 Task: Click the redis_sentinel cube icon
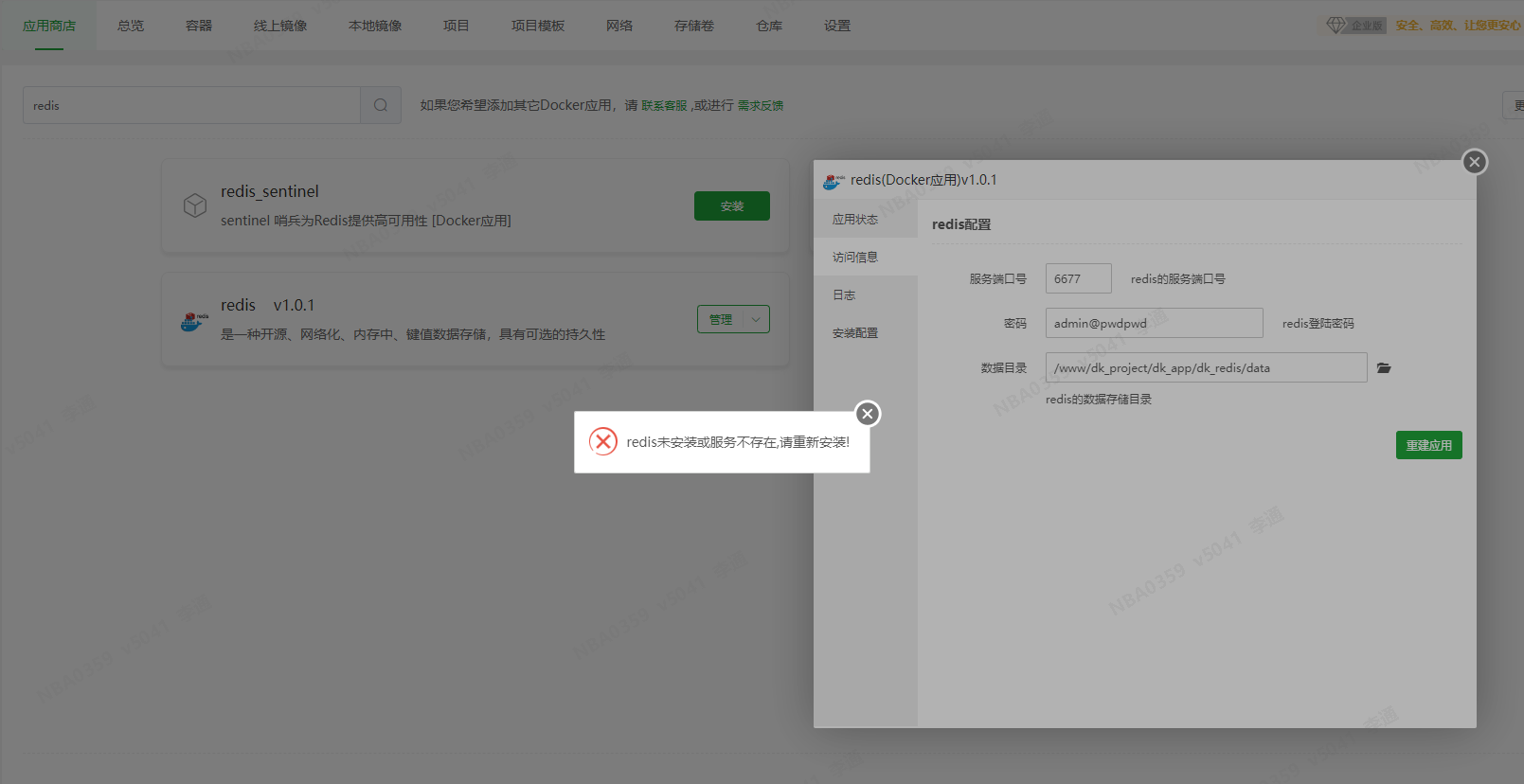click(x=195, y=205)
